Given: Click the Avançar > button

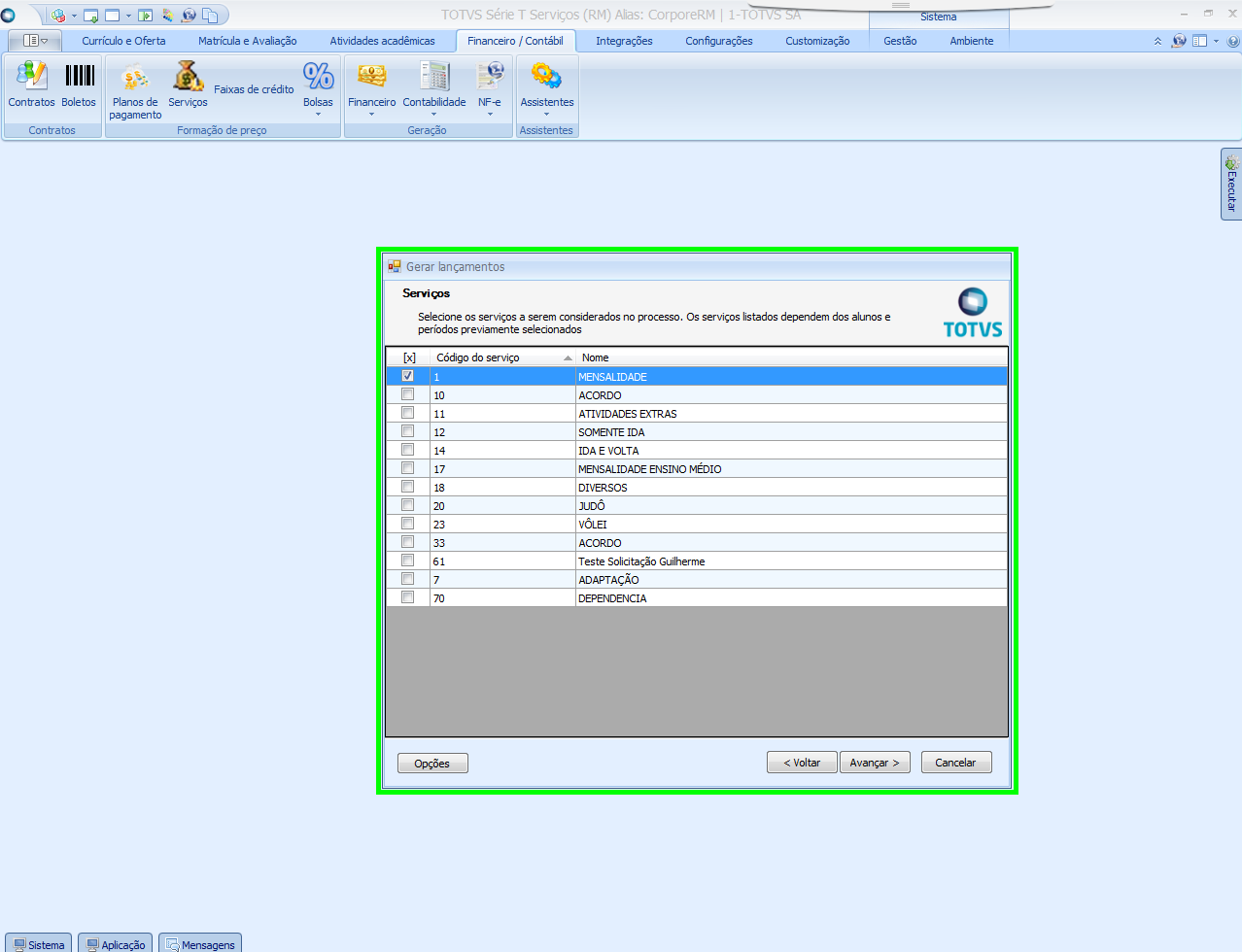Looking at the screenshot, I should tap(875, 763).
